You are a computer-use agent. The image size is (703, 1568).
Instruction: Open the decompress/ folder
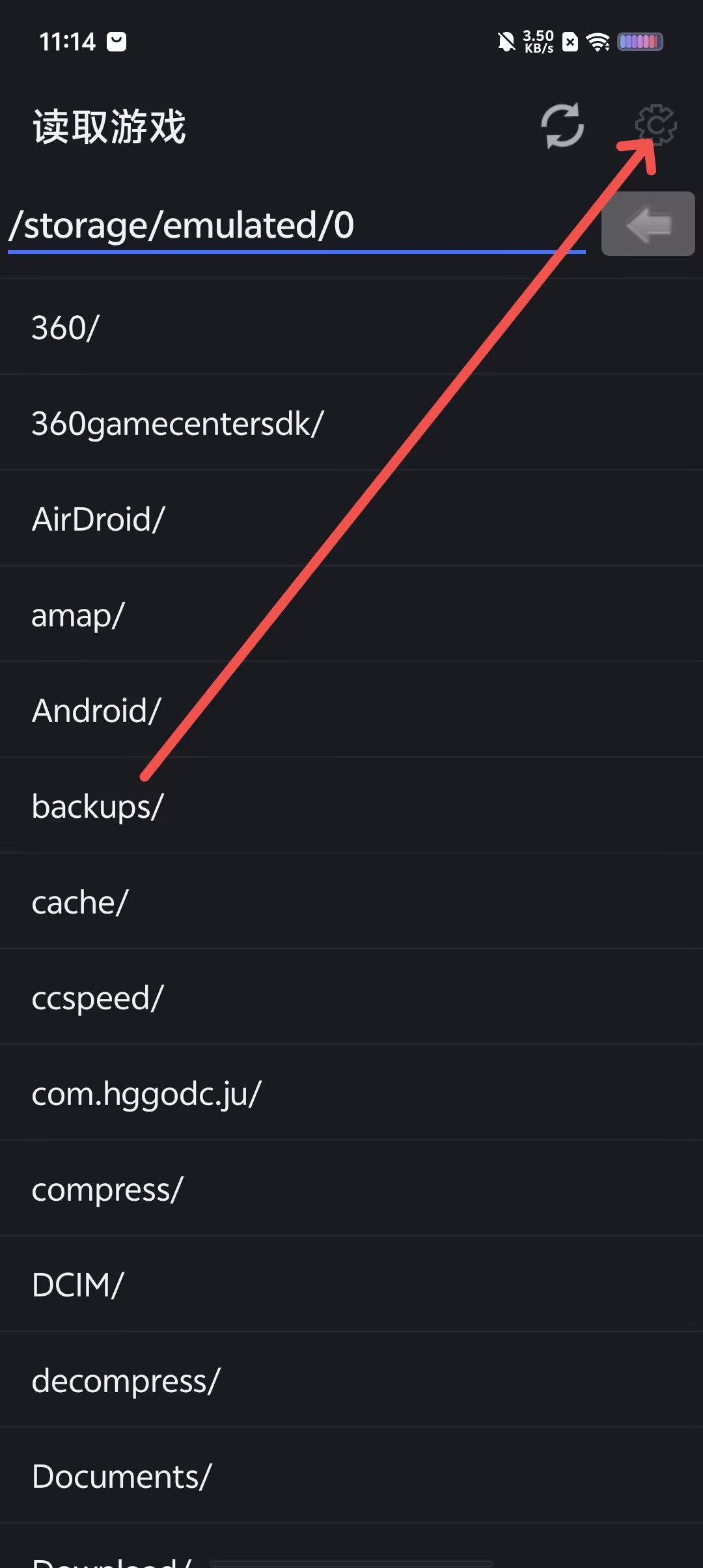pos(351,1380)
